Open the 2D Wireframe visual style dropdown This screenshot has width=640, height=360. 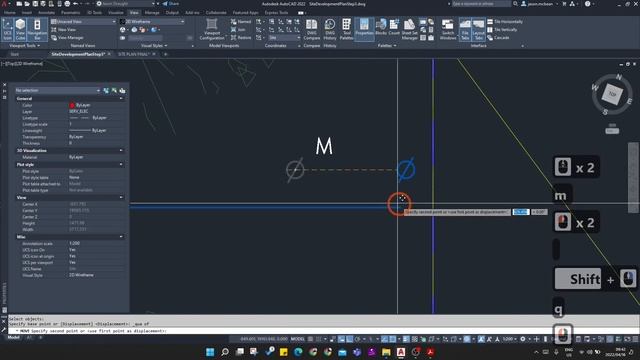pyautogui.click(x=152, y=22)
